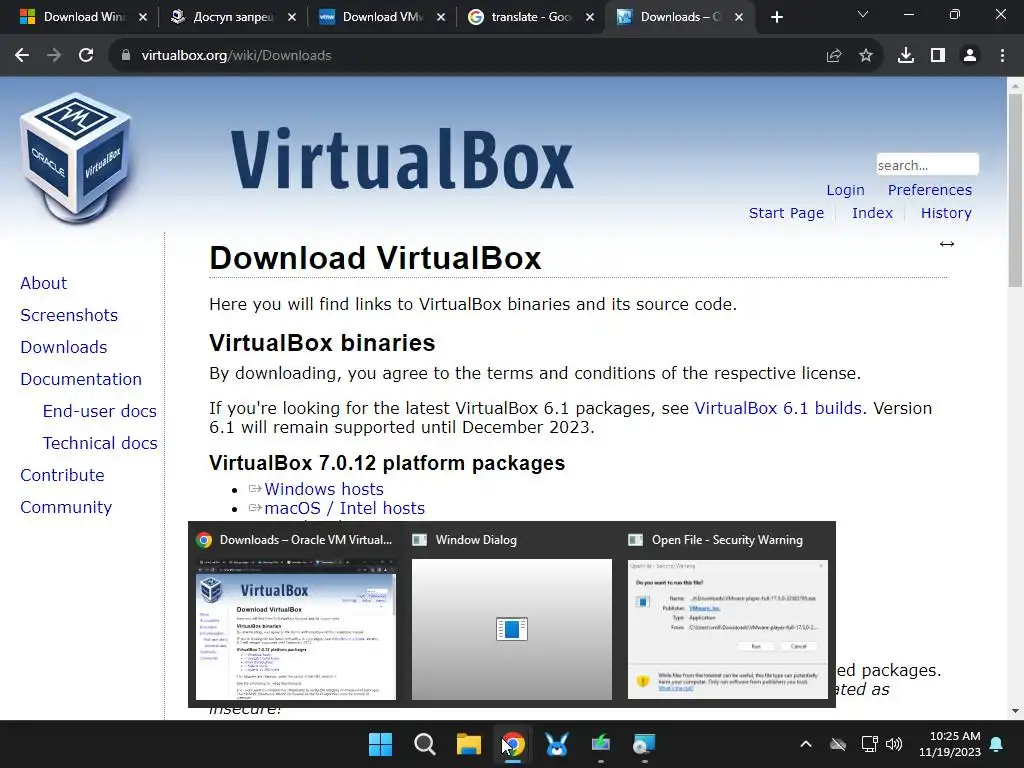The width and height of the screenshot is (1024, 768).
Task: Open Preferences link
Action: pos(929,190)
